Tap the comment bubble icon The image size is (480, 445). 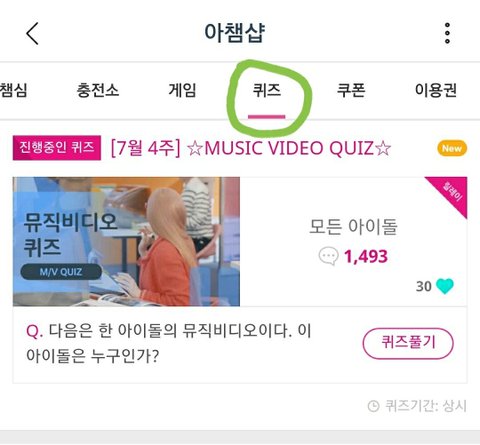pos(328,256)
